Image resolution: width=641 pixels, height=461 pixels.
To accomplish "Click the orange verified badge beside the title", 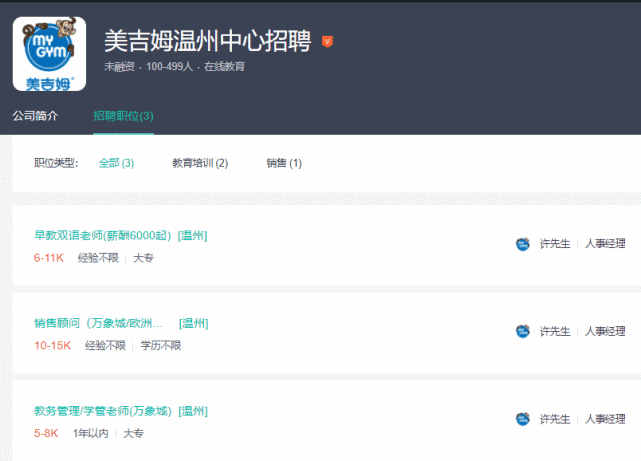I will click(327, 41).
